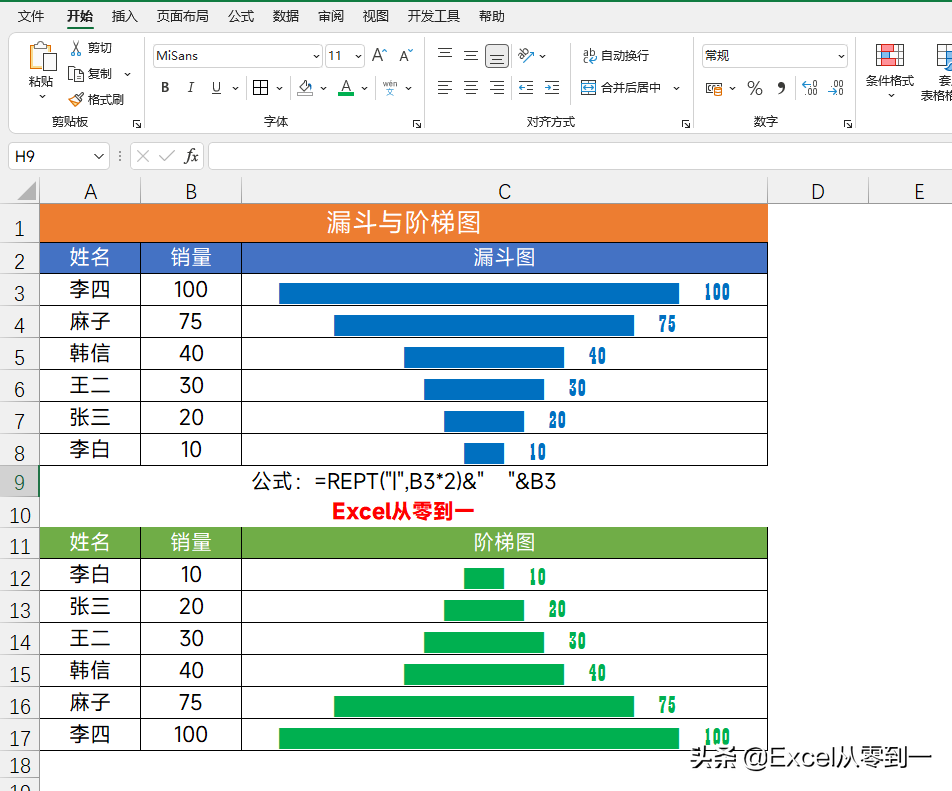Open the 常规 number format dropdown

(x=841, y=56)
